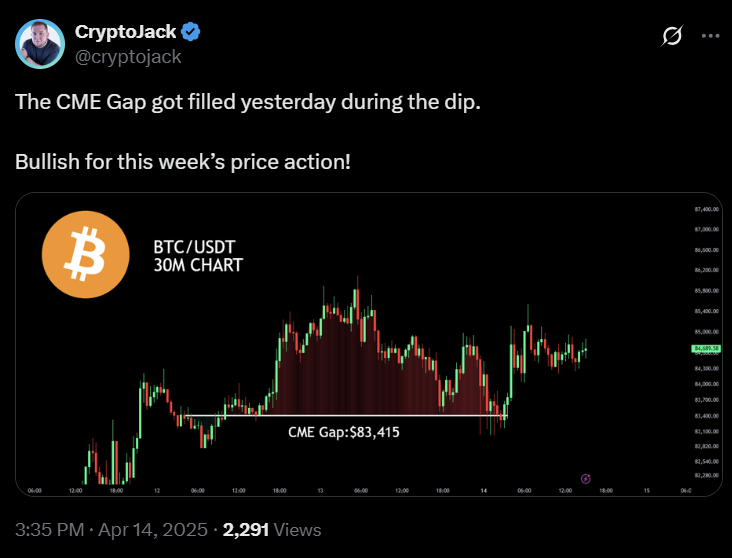Click the white CME gap horizontal line
732x558 pixels.
pos(340,415)
